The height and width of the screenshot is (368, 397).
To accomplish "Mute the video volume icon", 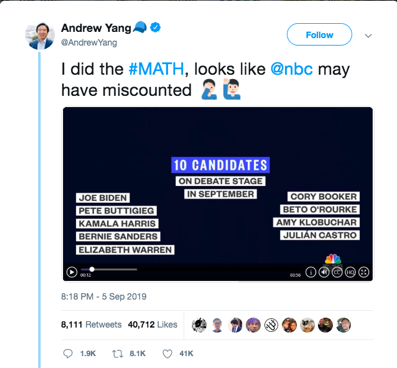I will coord(324,272).
